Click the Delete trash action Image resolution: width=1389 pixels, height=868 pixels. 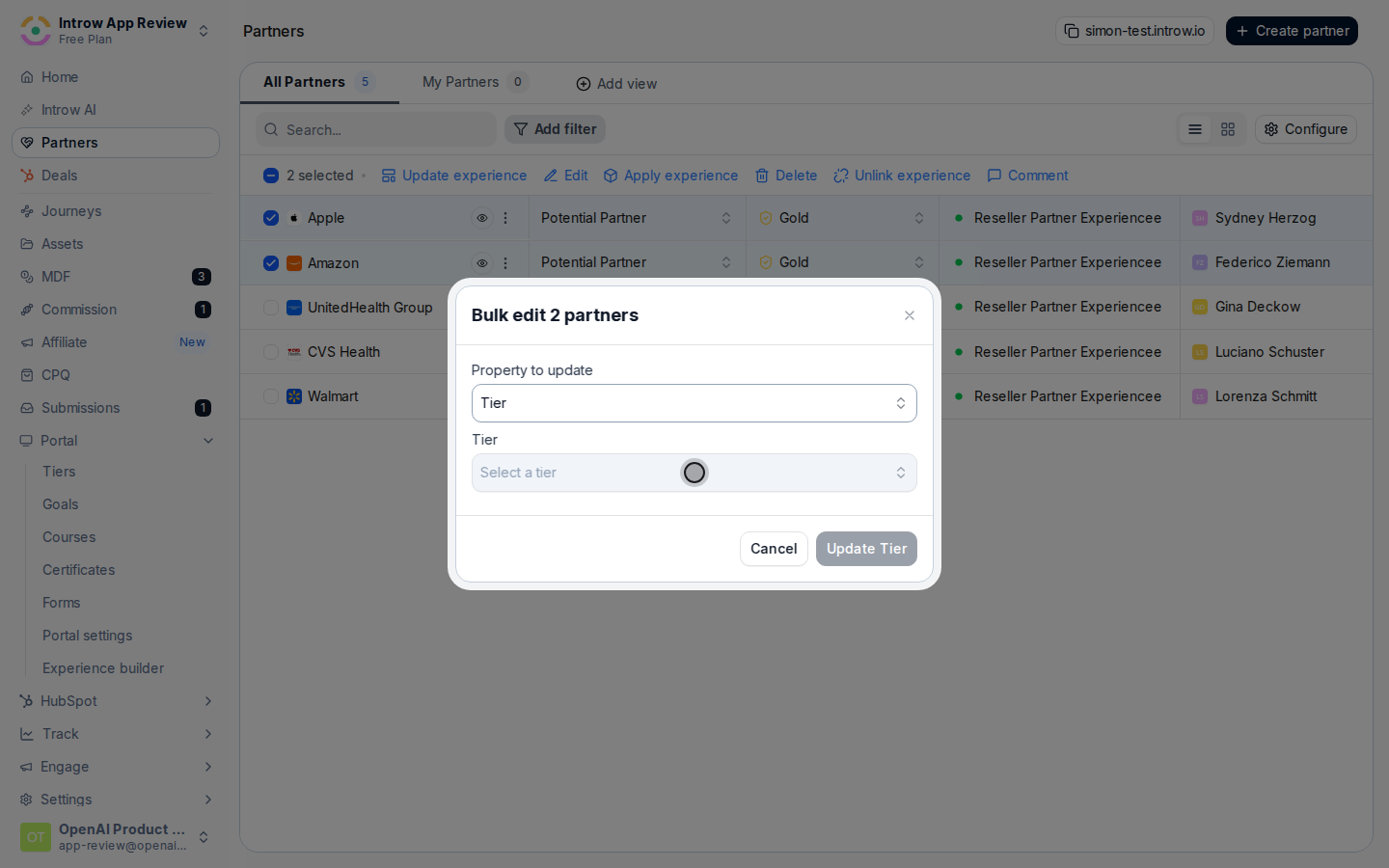[x=786, y=176]
